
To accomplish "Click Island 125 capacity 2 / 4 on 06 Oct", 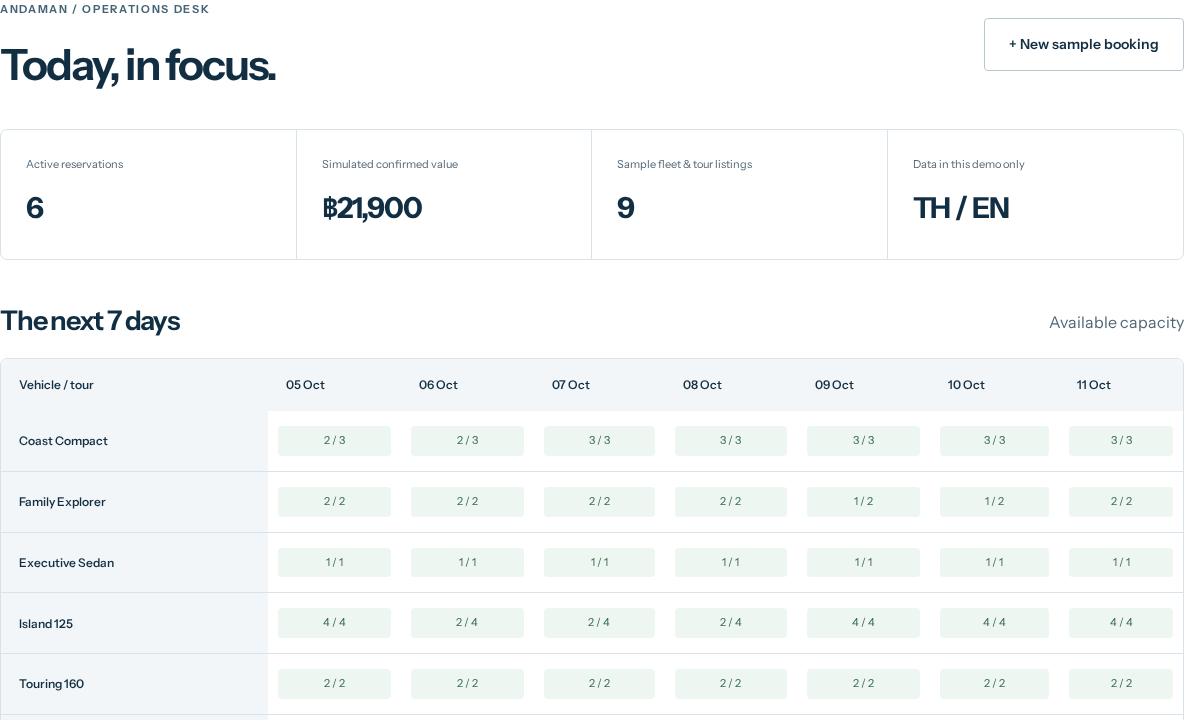I will pyautogui.click(x=467, y=623).
